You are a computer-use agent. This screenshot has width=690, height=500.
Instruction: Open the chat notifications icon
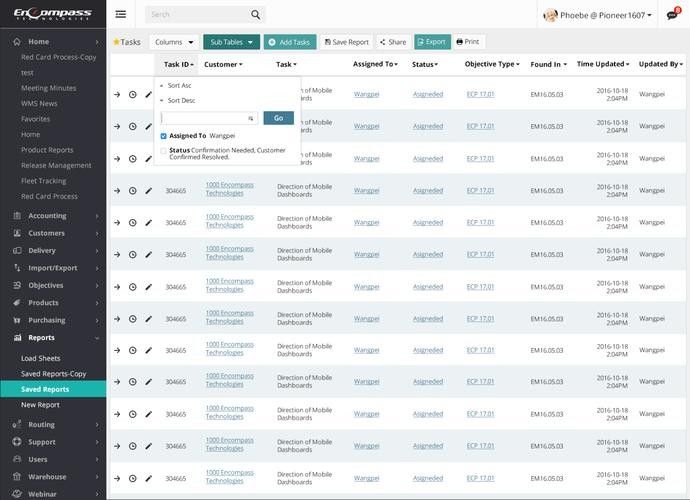(x=672, y=15)
